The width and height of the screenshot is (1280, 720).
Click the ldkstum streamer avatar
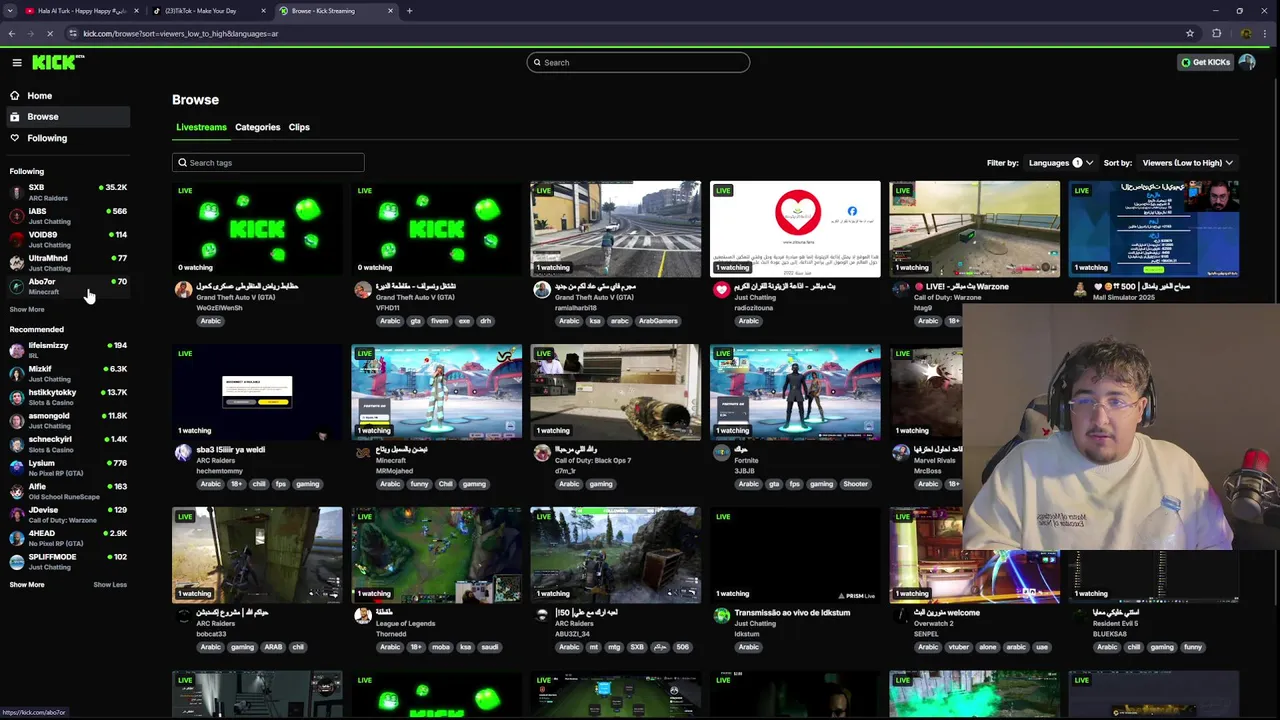722,616
